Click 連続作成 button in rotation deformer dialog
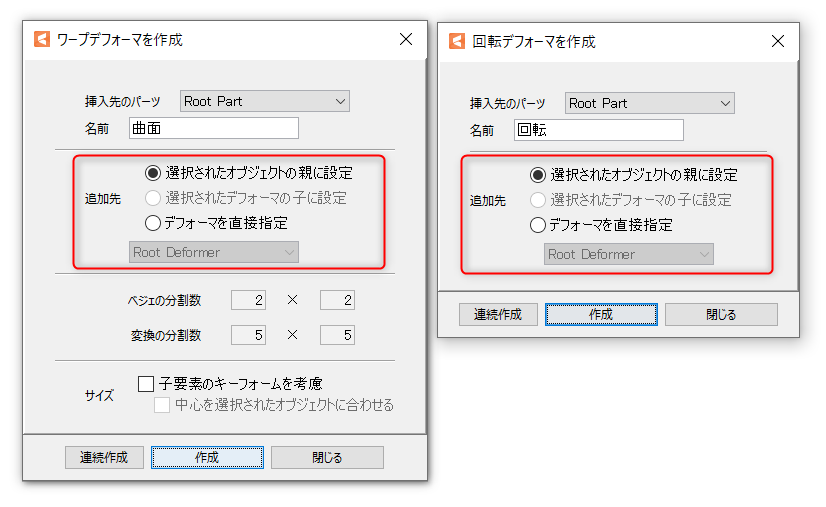The width and height of the screenshot is (826, 507). point(497,314)
